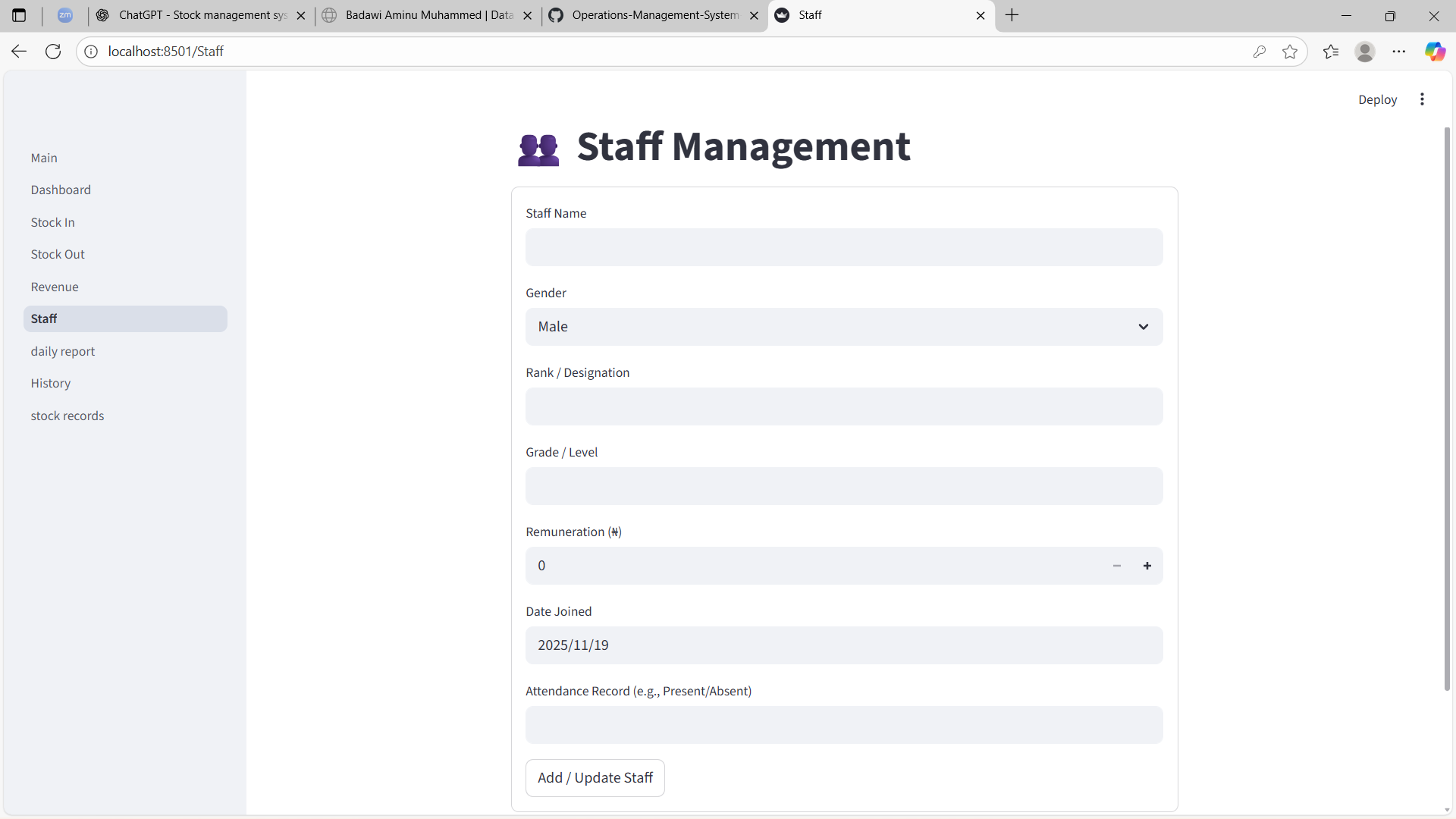Click the Streamlit app menu (three dots)

[x=1422, y=99]
